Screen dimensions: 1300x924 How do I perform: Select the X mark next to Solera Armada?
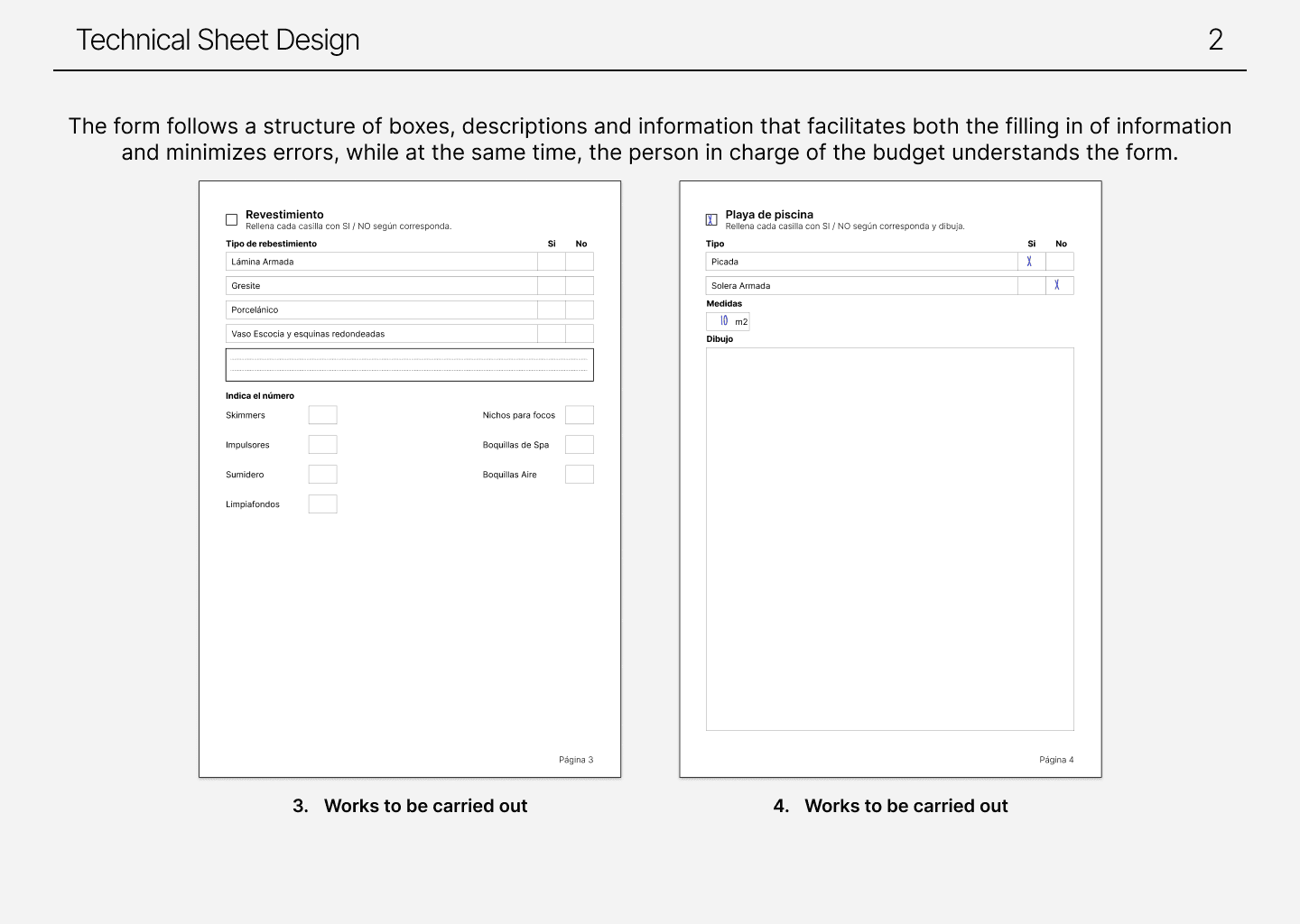pos(1058,285)
